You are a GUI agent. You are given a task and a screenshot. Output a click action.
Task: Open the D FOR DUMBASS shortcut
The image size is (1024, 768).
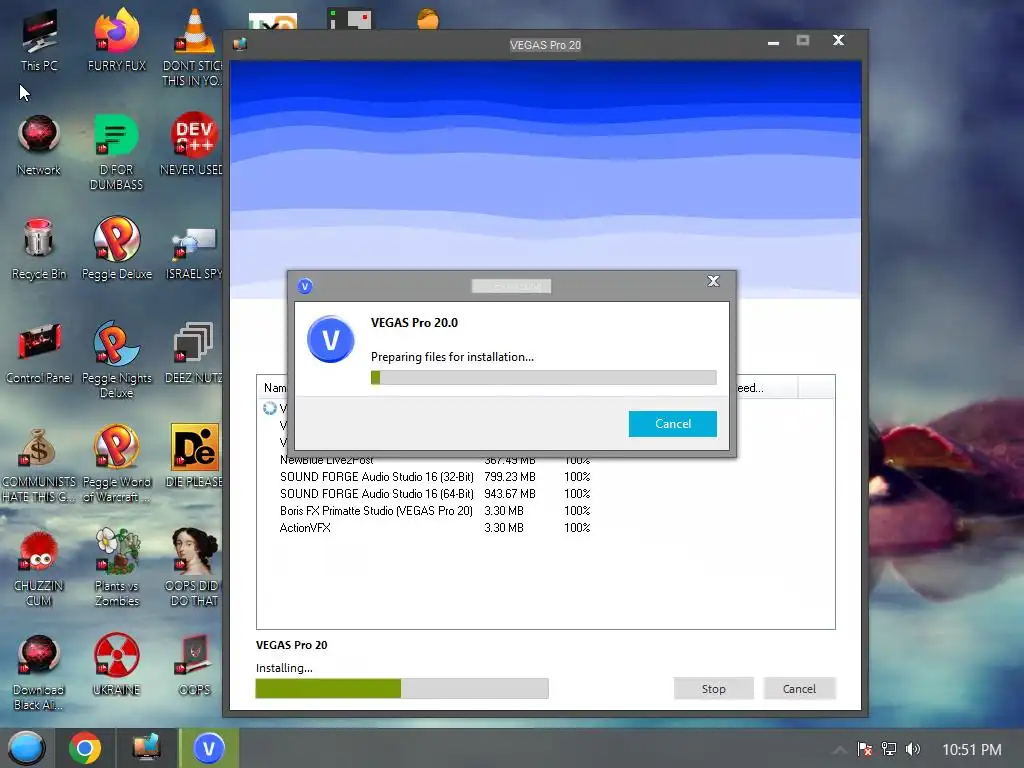click(x=117, y=152)
